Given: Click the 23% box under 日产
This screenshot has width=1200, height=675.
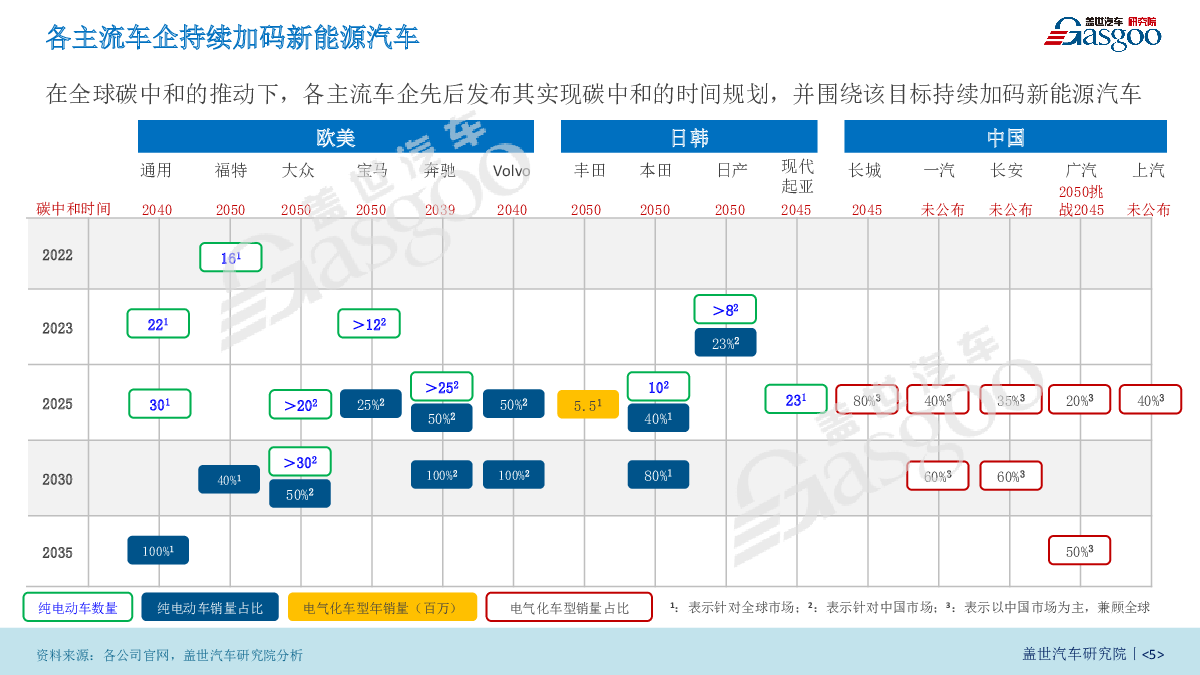Looking at the screenshot, I should [725, 343].
